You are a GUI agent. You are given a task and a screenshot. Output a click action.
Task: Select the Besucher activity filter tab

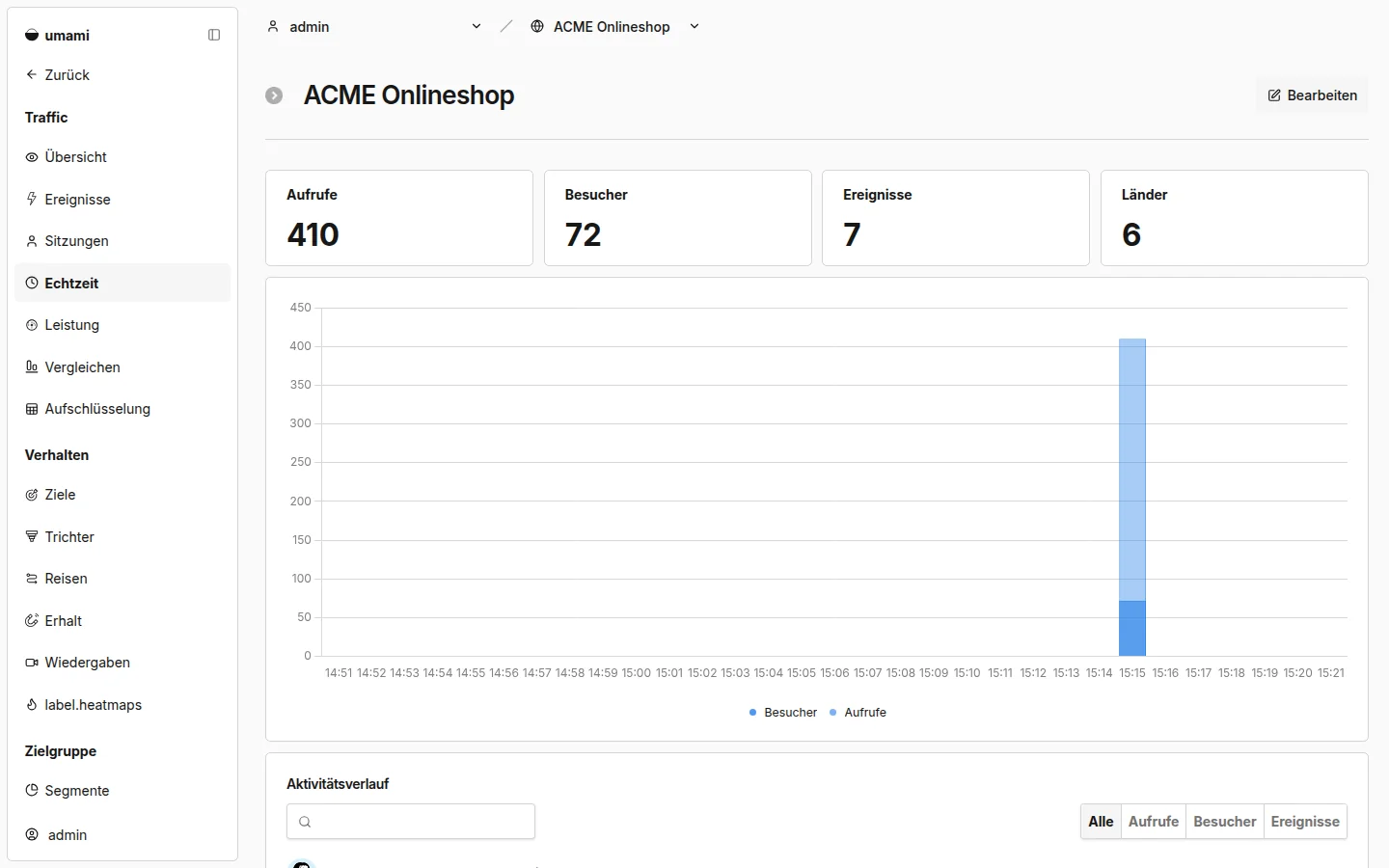pos(1225,822)
